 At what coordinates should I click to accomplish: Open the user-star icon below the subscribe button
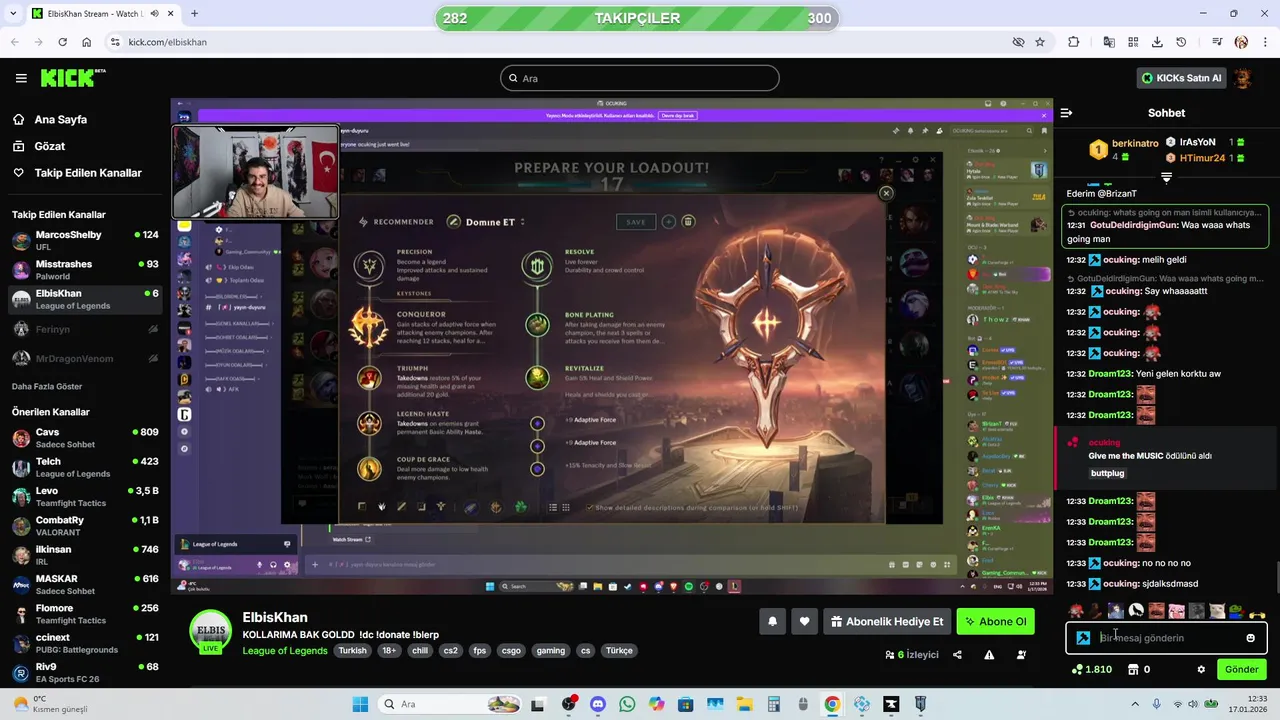click(x=1021, y=655)
